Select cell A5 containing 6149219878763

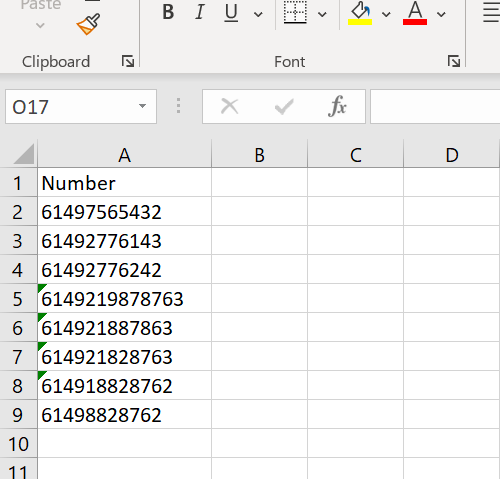click(x=124, y=298)
